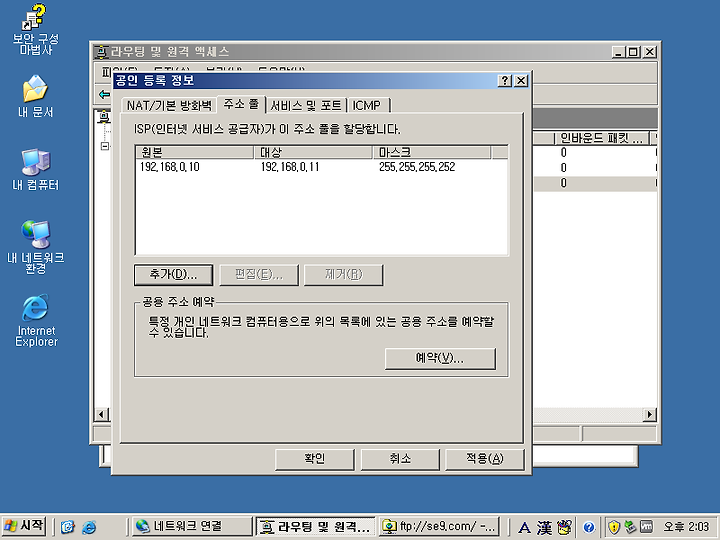The height and width of the screenshot is (540, 720).
Task: Switch to the ftp://se9.com taskbar button
Action: [439, 526]
